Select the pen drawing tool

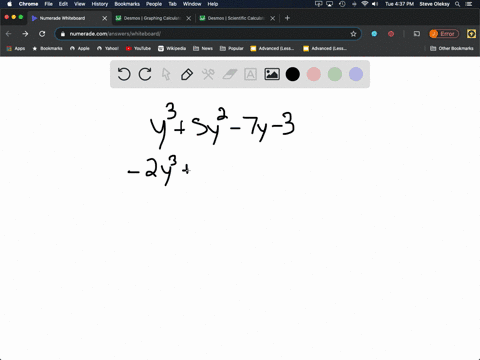coord(187,74)
